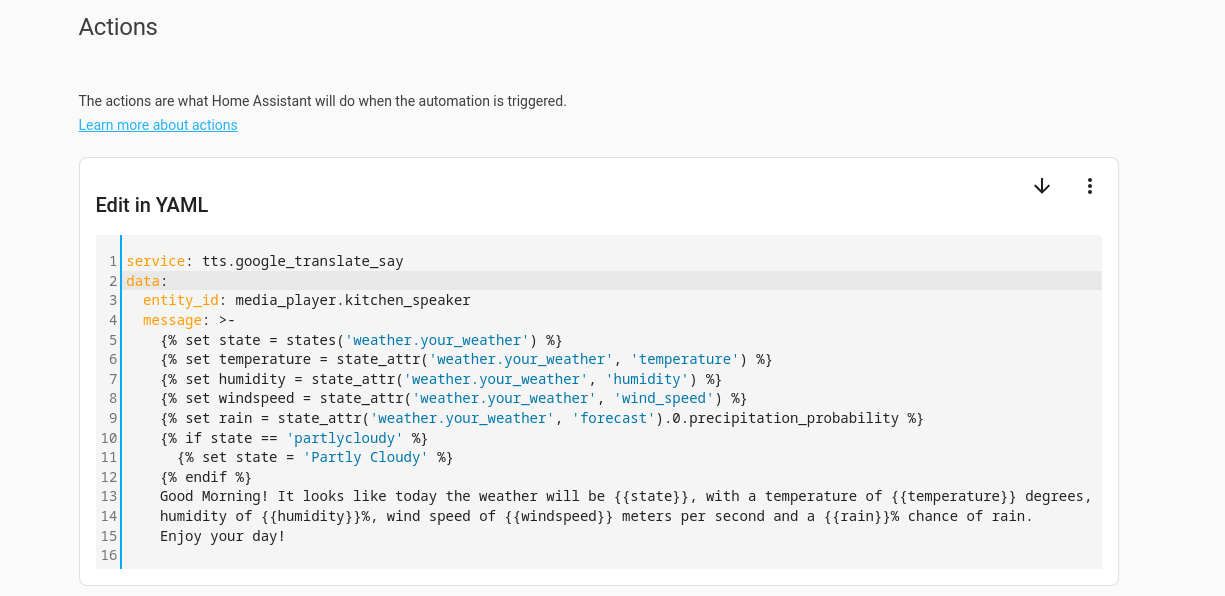Open the action's three-dot overflow menu
The height and width of the screenshot is (596, 1225).
[1090, 186]
